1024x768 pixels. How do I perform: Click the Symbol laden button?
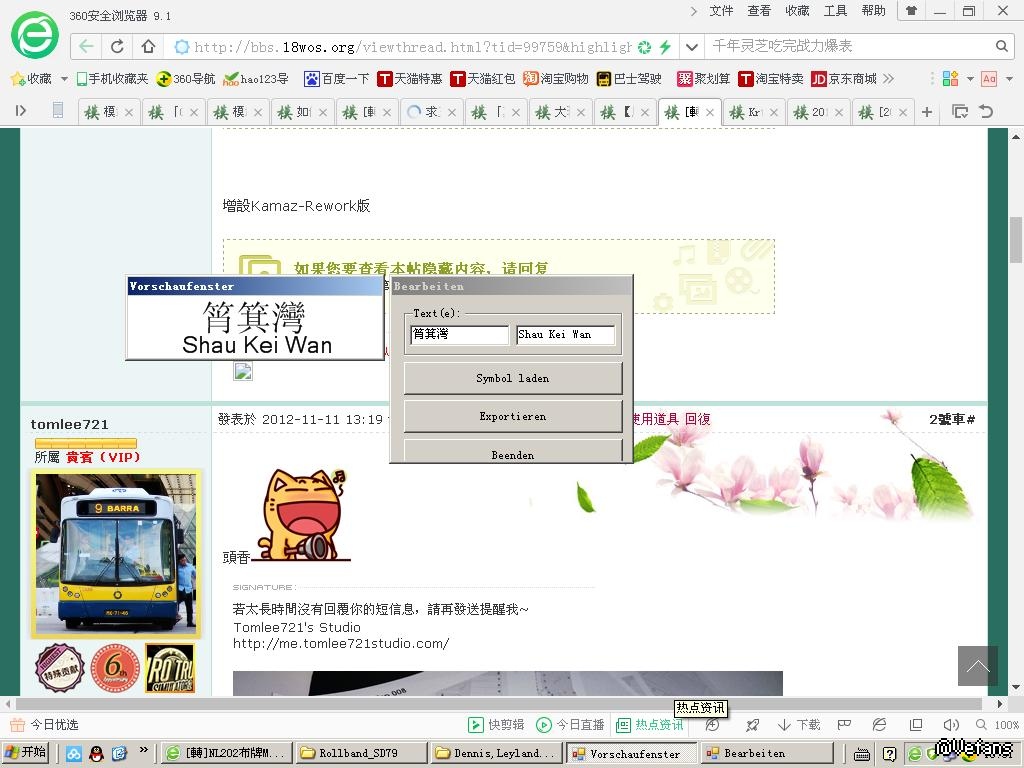(512, 378)
